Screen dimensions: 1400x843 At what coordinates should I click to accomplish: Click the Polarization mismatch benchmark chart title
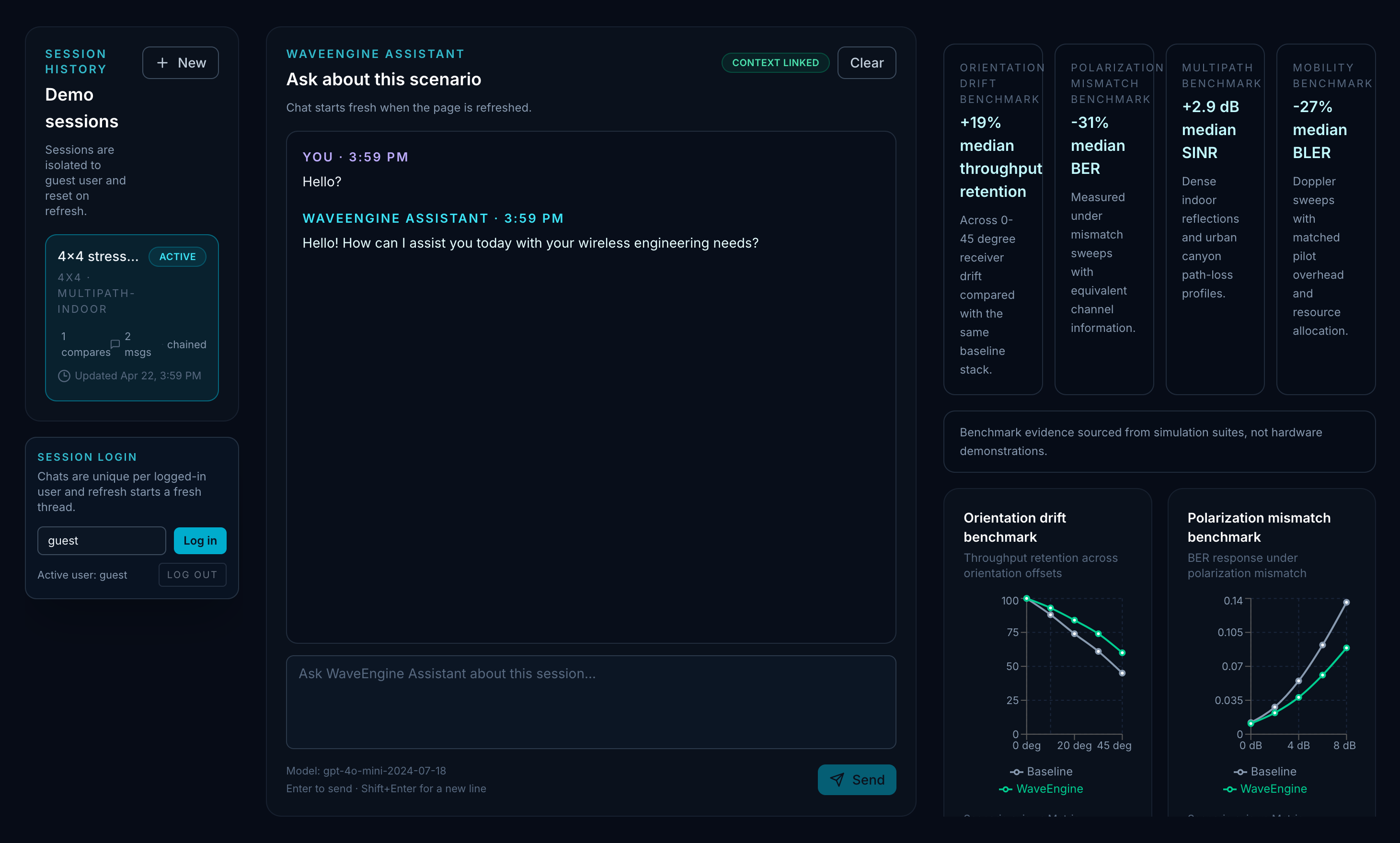click(1259, 527)
